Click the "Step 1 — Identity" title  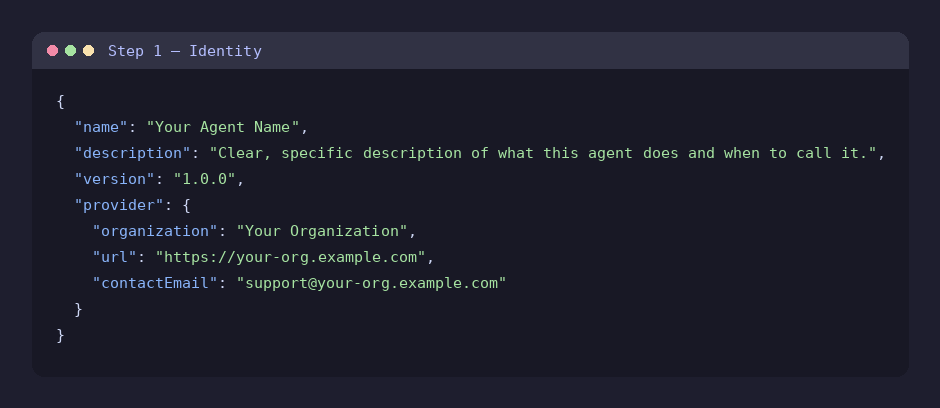click(x=185, y=51)
